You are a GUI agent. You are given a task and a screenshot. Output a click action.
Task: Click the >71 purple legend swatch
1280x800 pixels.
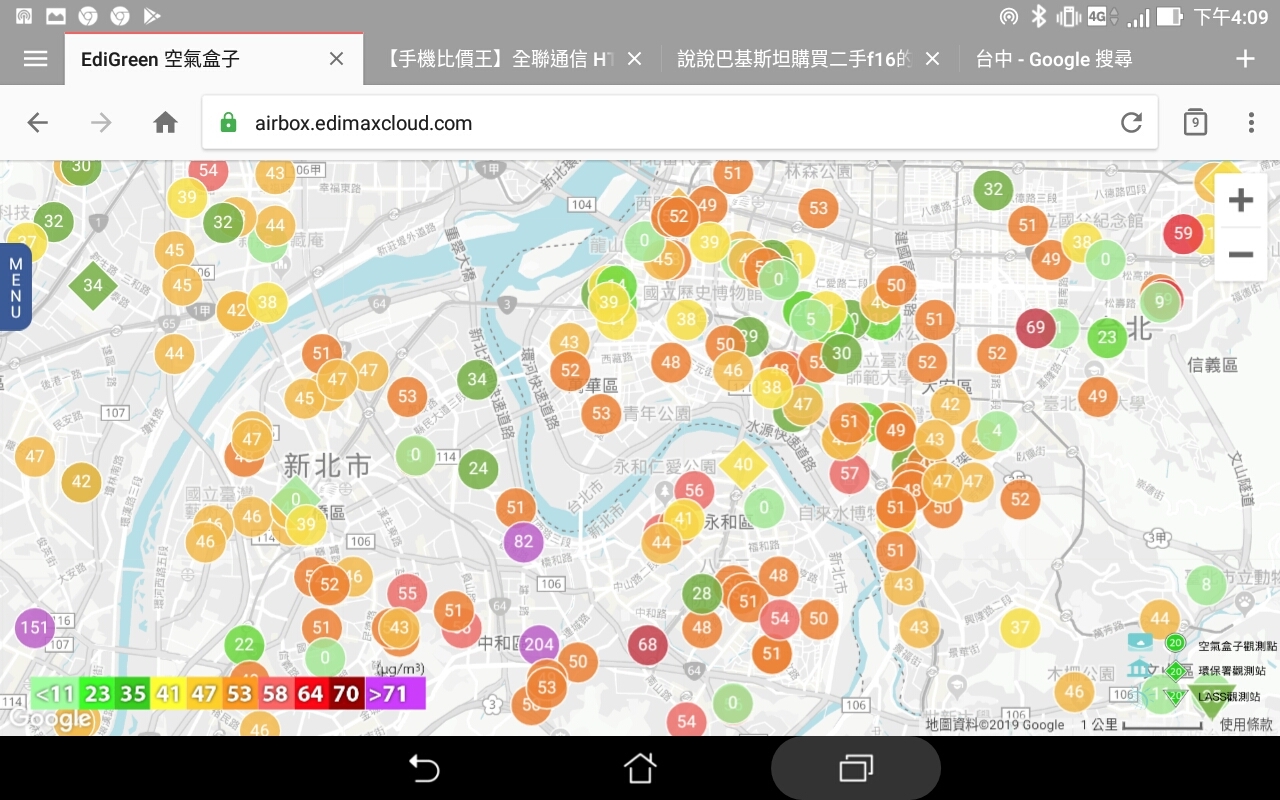[x=395, y=693]
